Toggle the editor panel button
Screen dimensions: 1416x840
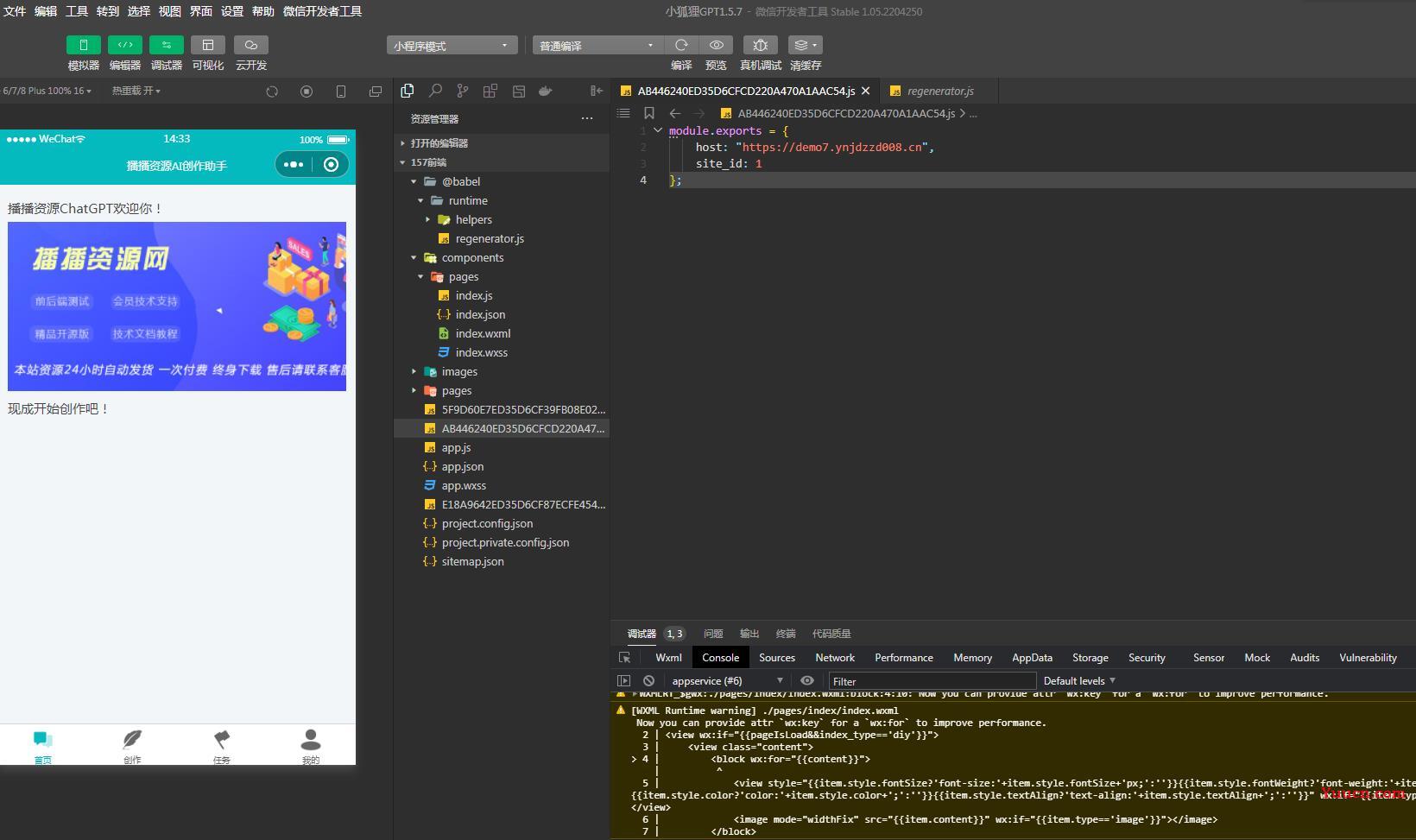point(124,45)
